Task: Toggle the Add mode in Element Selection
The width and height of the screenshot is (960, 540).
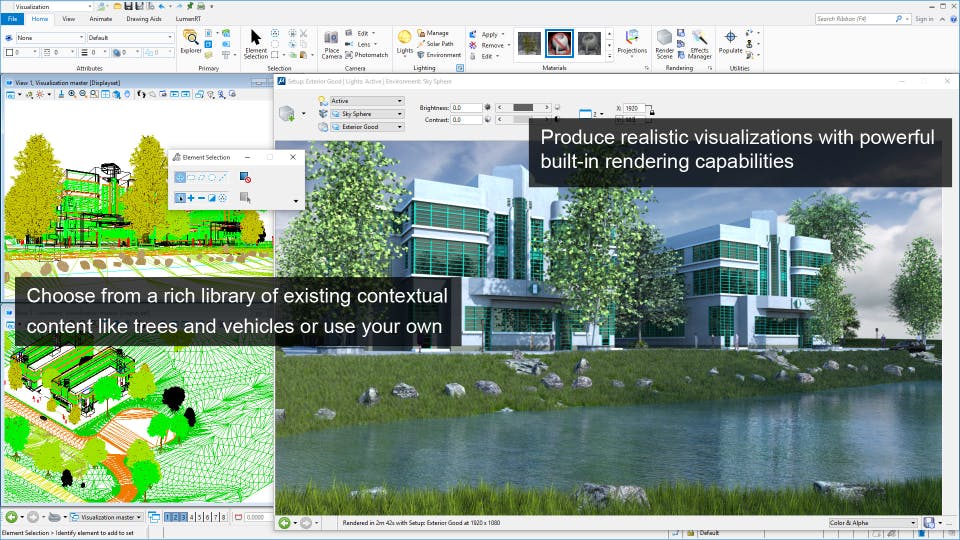Action: pos(191,198)
